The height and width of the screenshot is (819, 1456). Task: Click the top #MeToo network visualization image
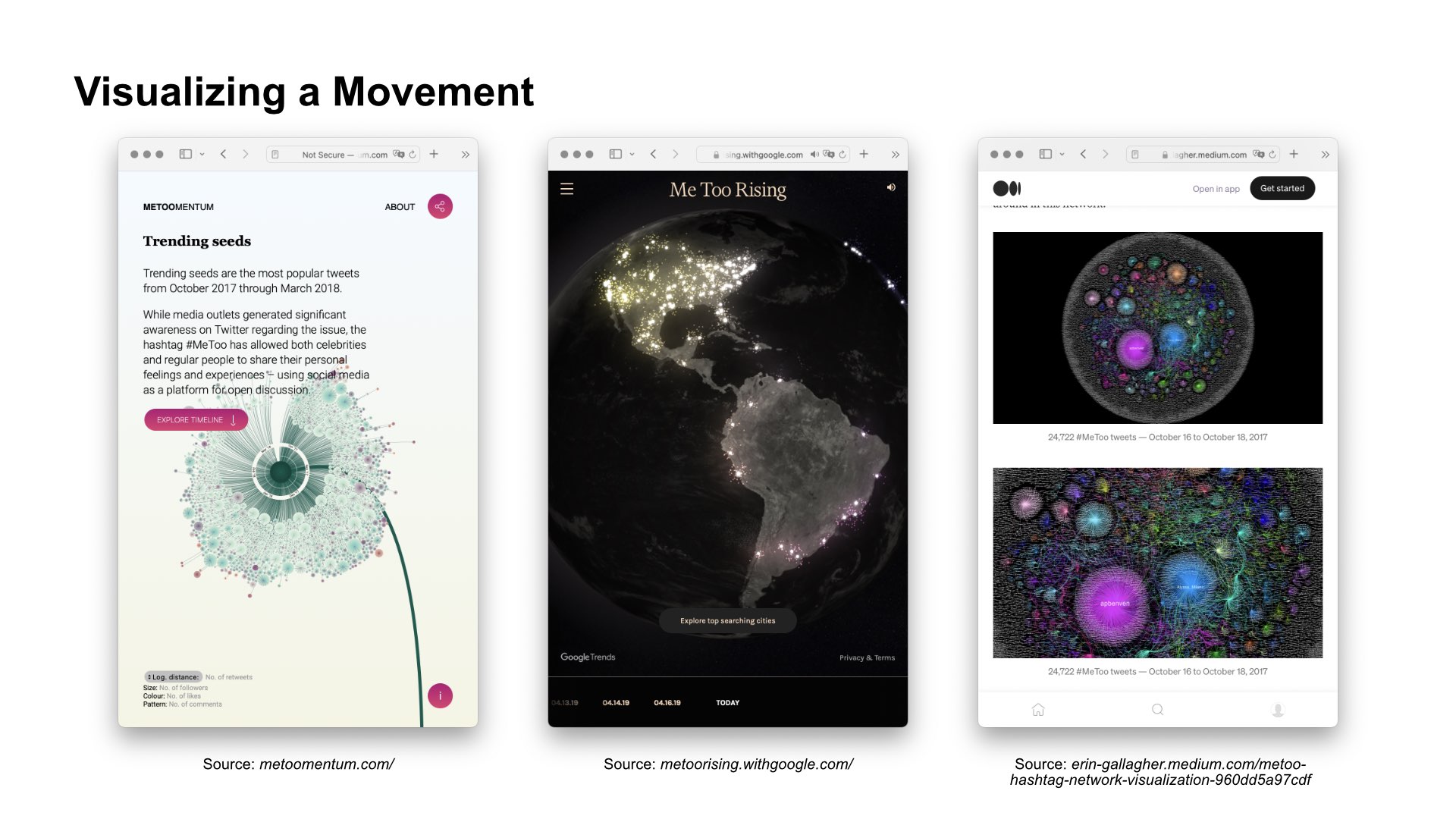click(1157, 328)
